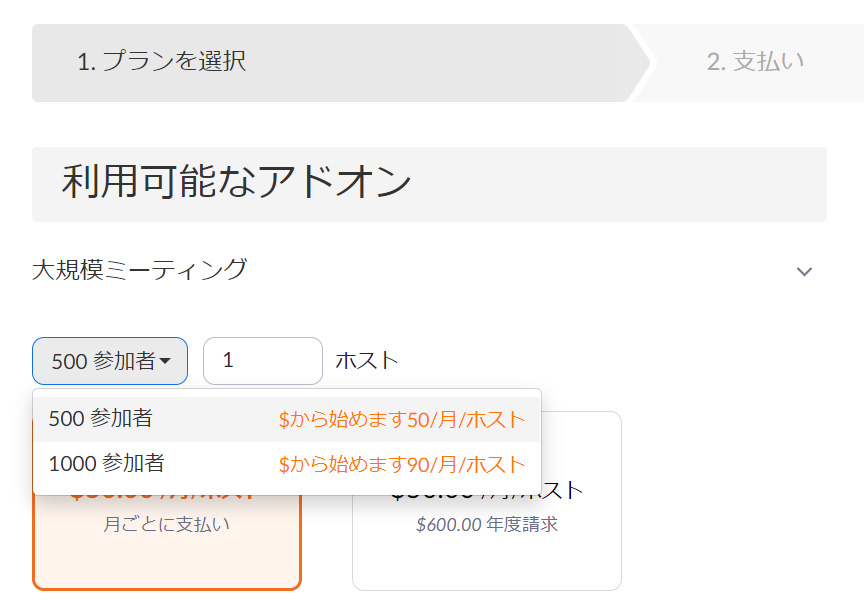The width and height of the screenshot is (864, 607).
Task: Click the arrow separator between step tabs
Action: click(641, 62)
